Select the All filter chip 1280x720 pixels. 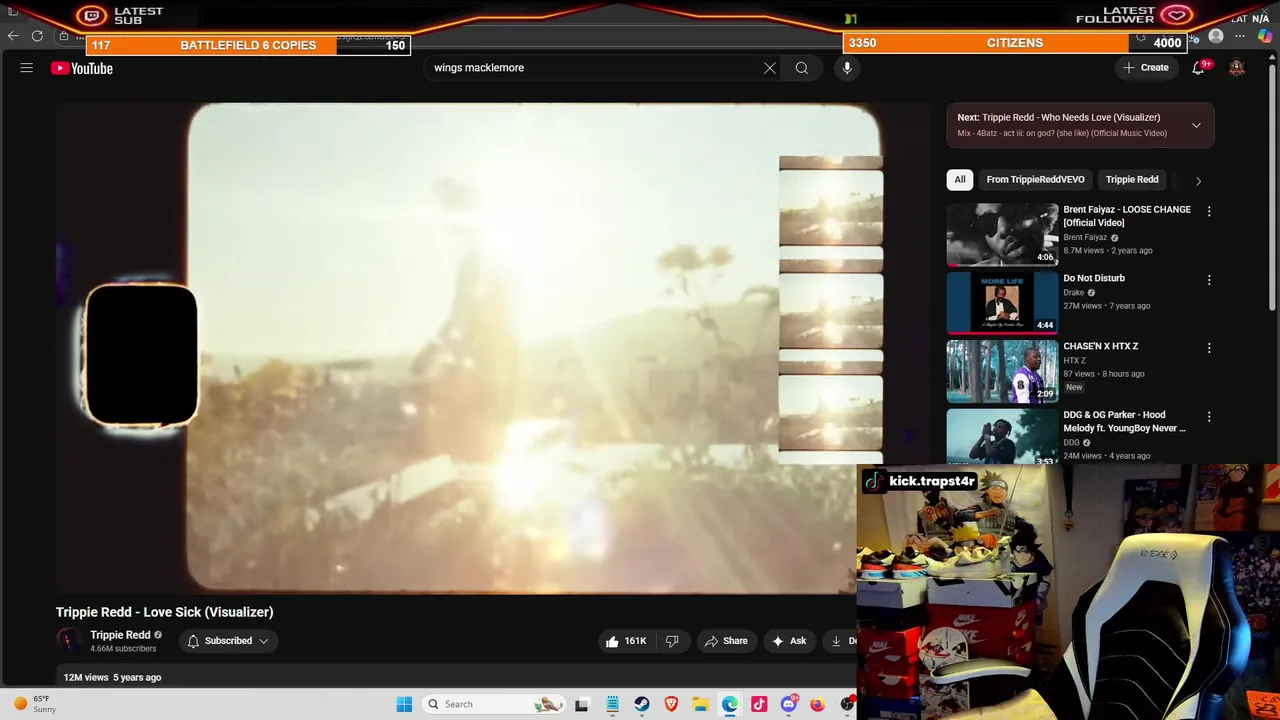tap(960, 180)
